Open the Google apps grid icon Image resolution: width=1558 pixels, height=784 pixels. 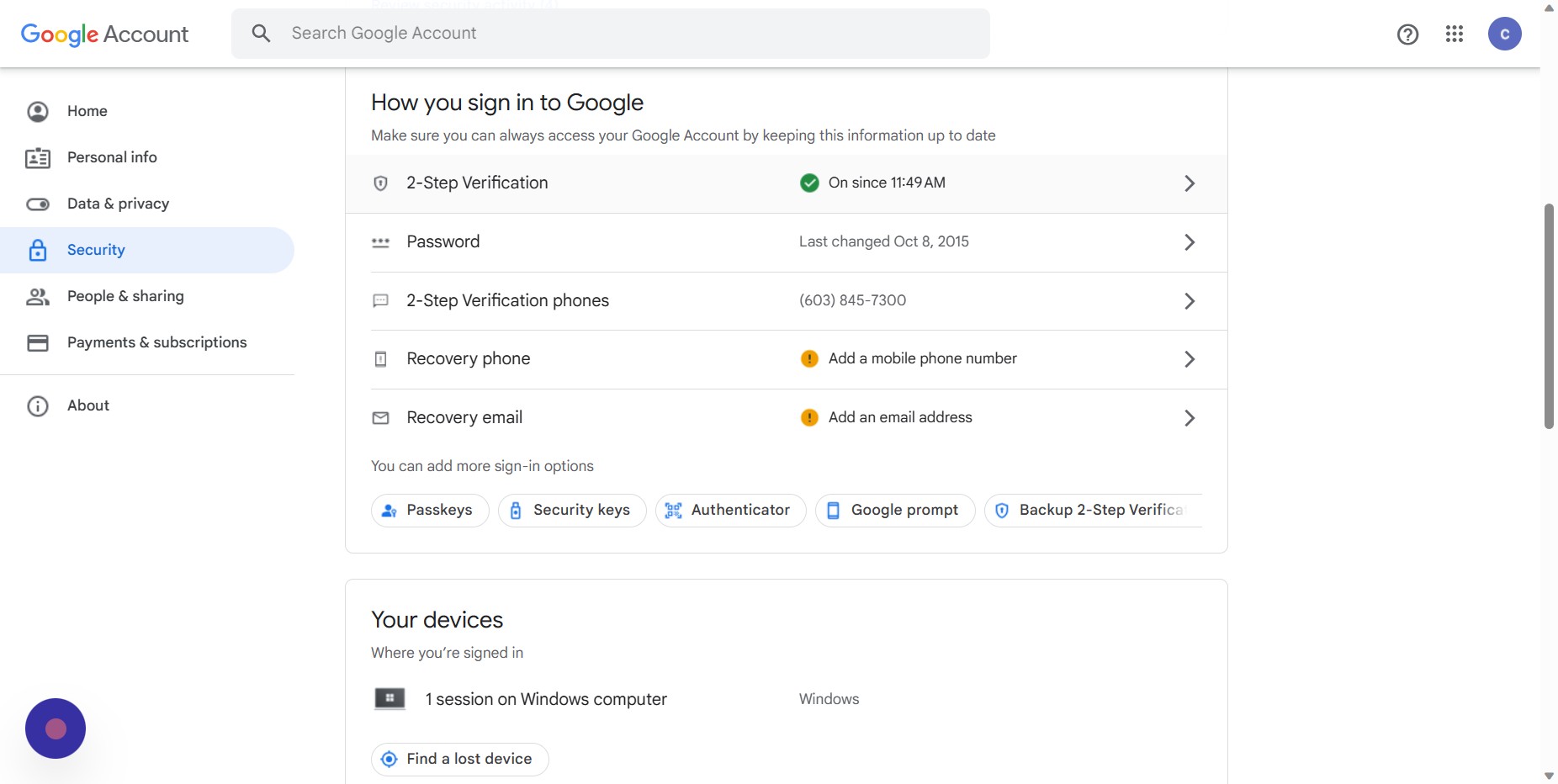click(x=1455, y=34)
